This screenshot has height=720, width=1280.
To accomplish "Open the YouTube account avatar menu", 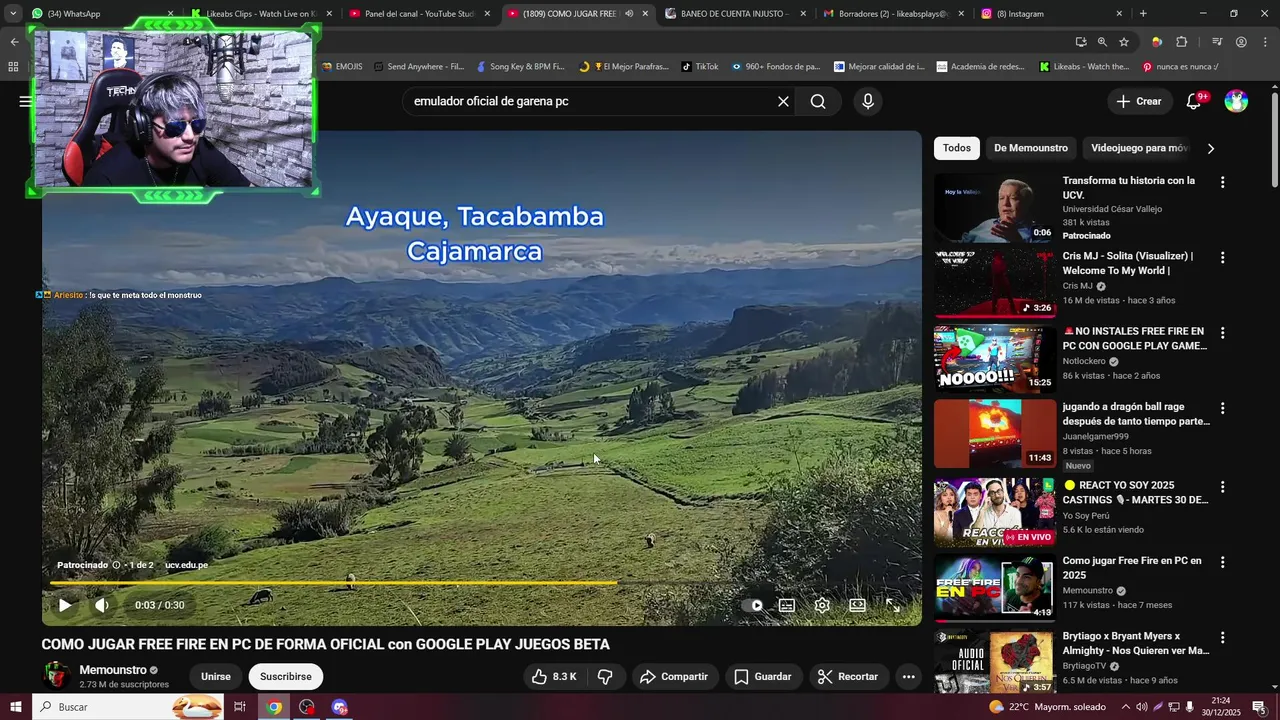I will [x=1236, y=101].
